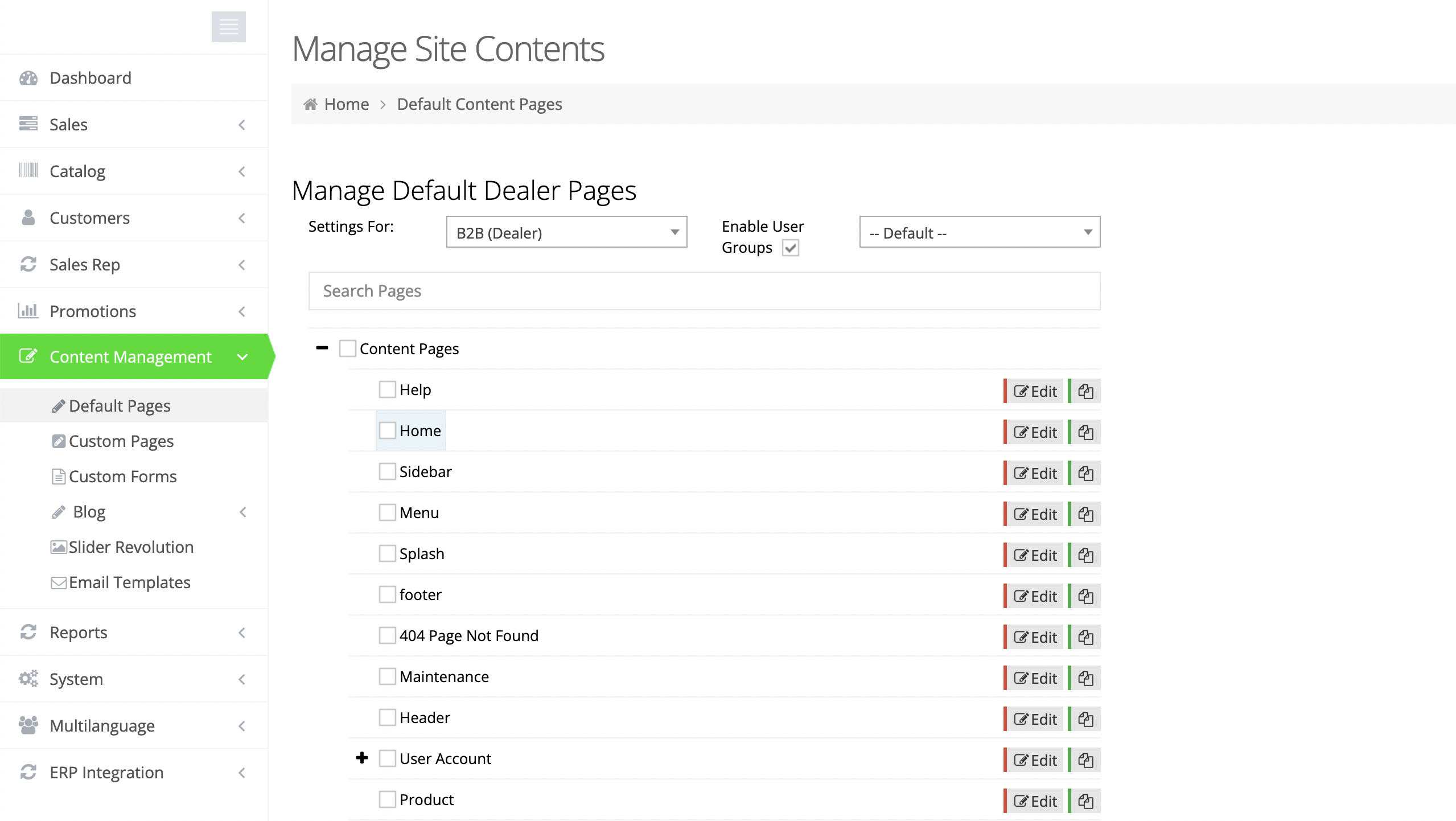
Task: Collapse the Content Pages tree with minus
Action: 322,348
